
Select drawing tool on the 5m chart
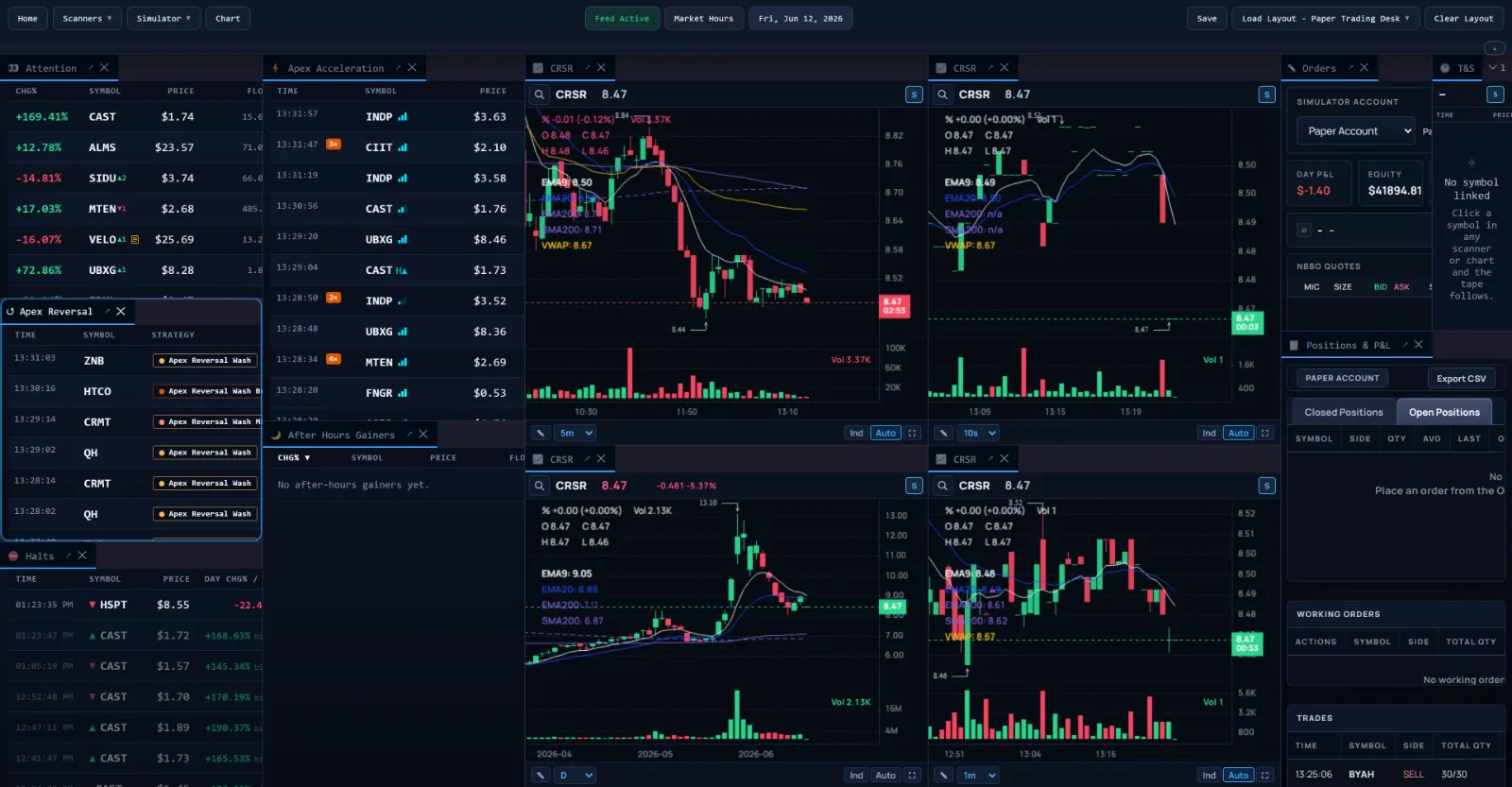click(x=541, y=433)
